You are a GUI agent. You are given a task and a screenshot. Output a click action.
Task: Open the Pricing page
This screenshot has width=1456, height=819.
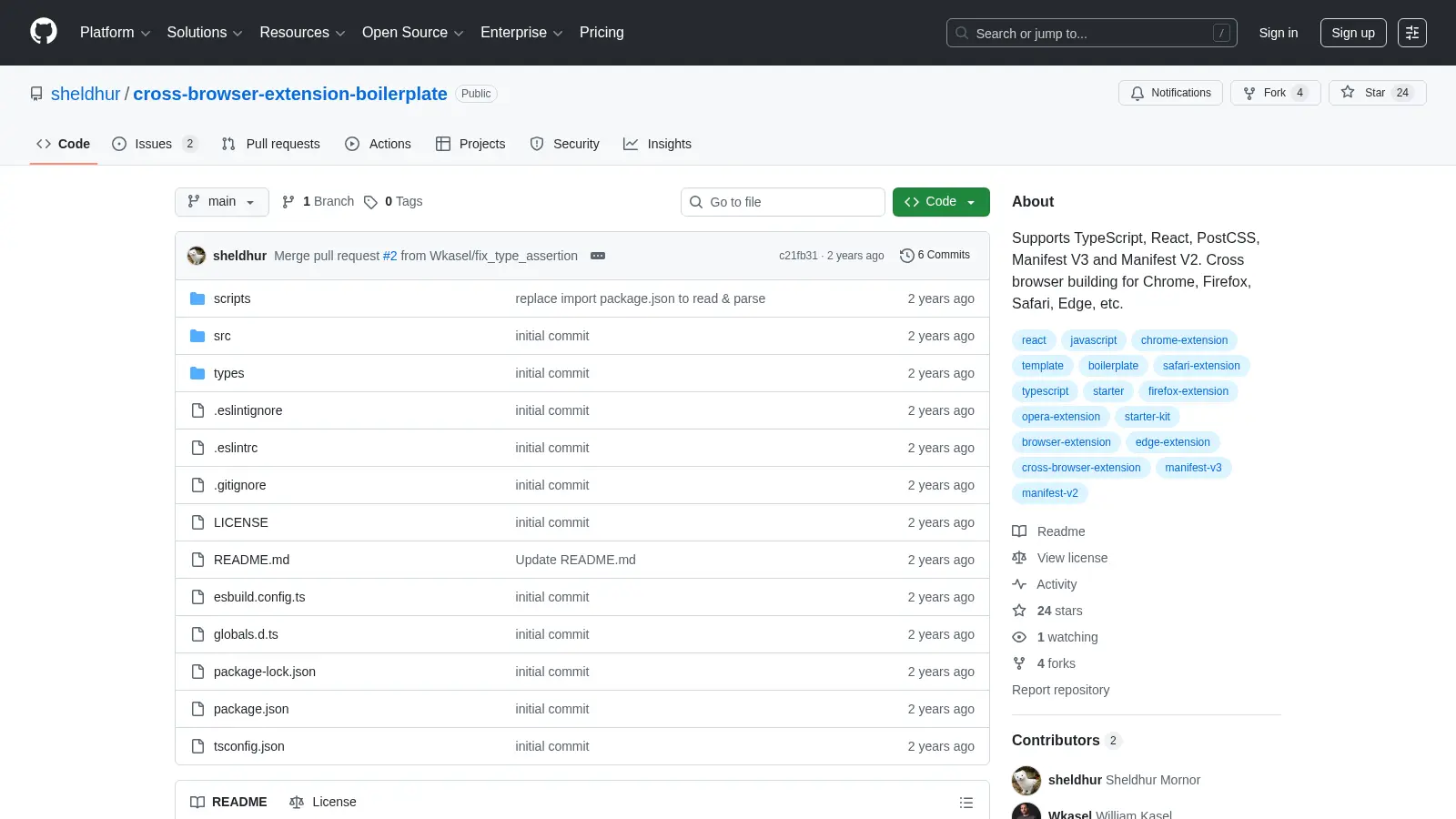pyautogui.click(x=602, y=33)
